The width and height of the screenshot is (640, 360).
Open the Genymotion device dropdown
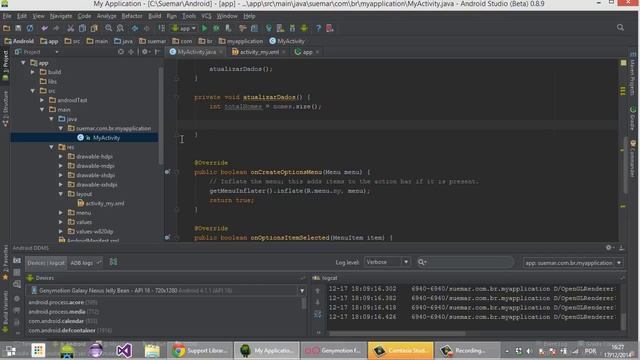(167, 291)
